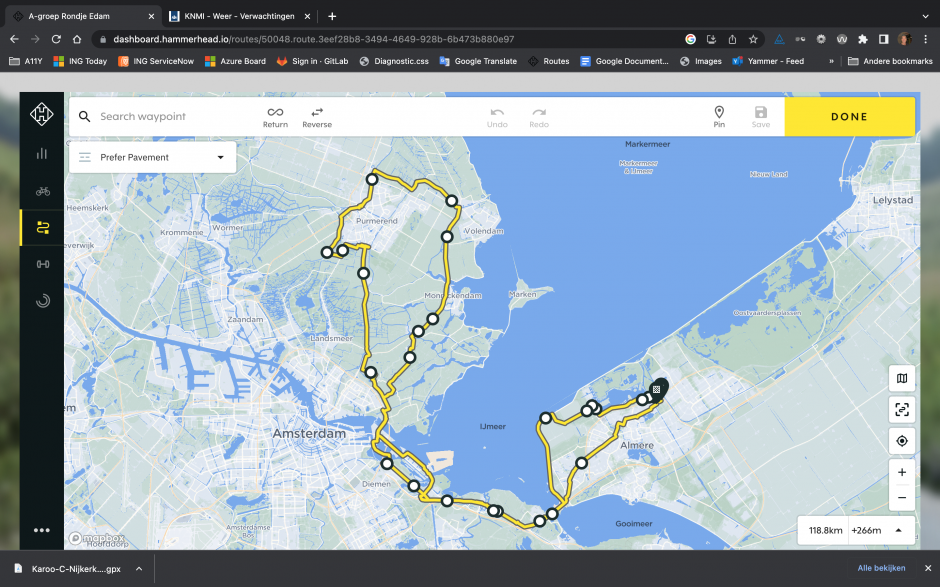Click Alle bekijken in downloads bar
The width and height of the screenshot is (940, 587).
point(881,568)
